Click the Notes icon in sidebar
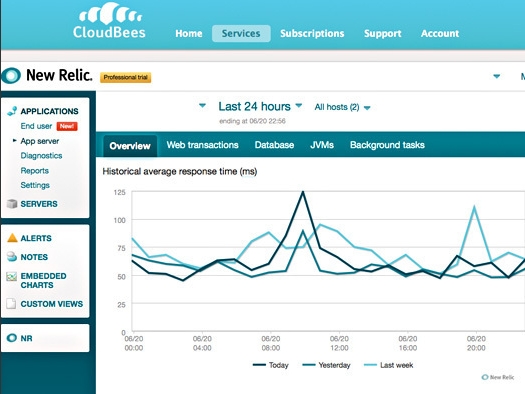 coord(12,257)
